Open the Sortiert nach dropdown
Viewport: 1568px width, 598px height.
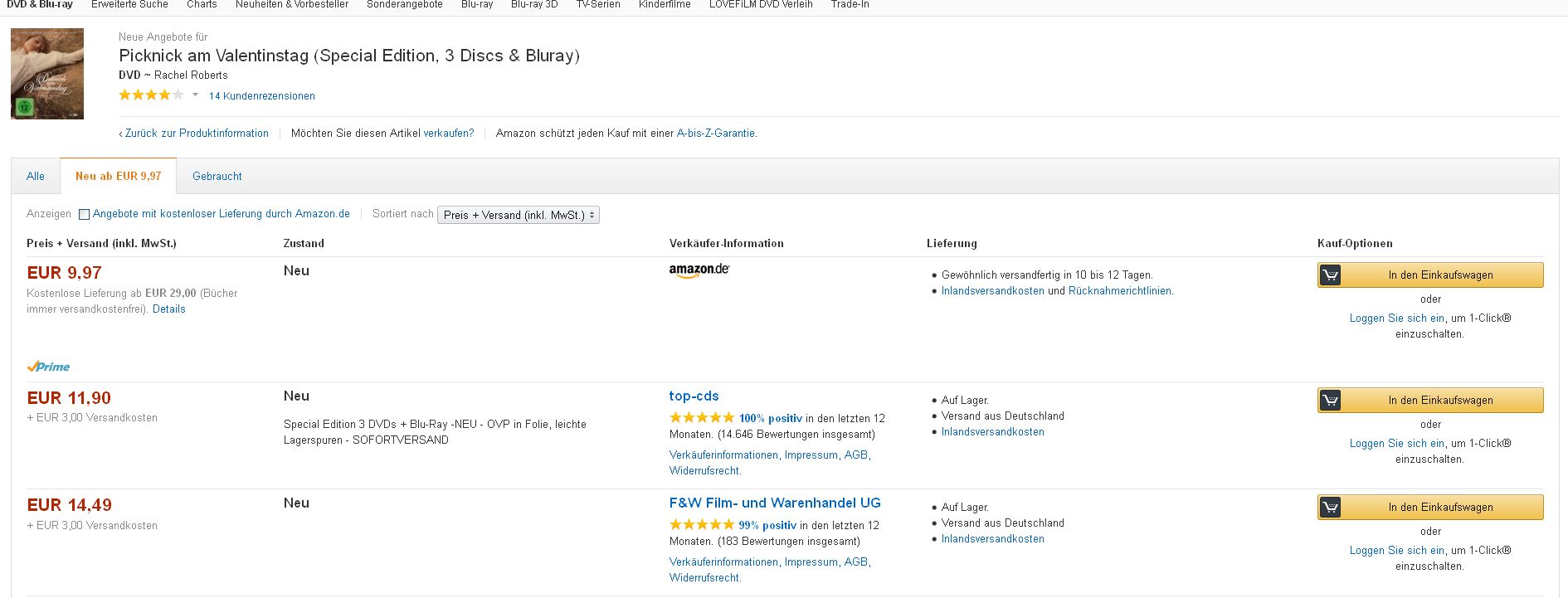point(519,215)
